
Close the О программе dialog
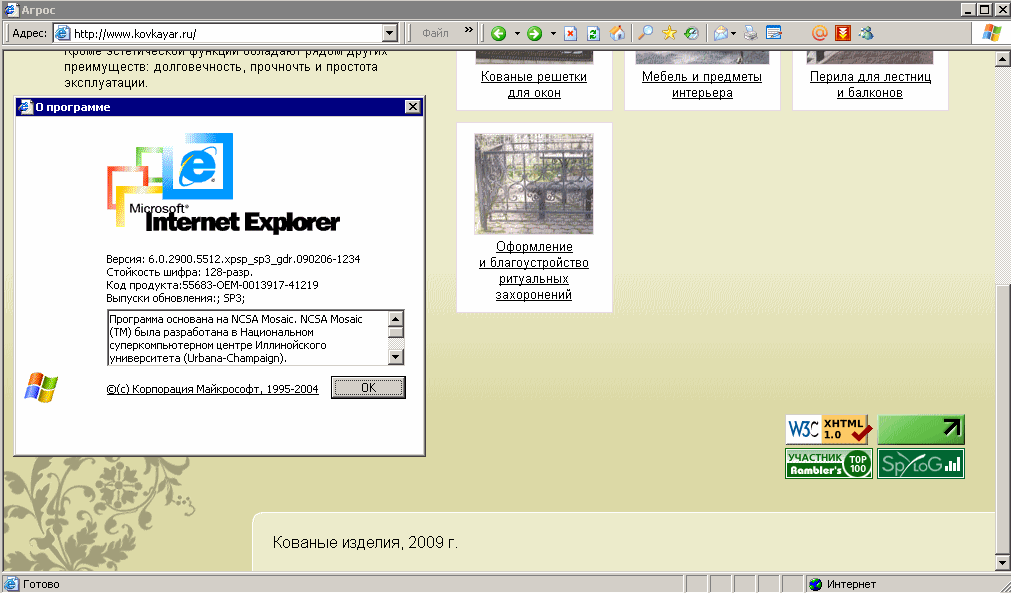click(413, 107)
